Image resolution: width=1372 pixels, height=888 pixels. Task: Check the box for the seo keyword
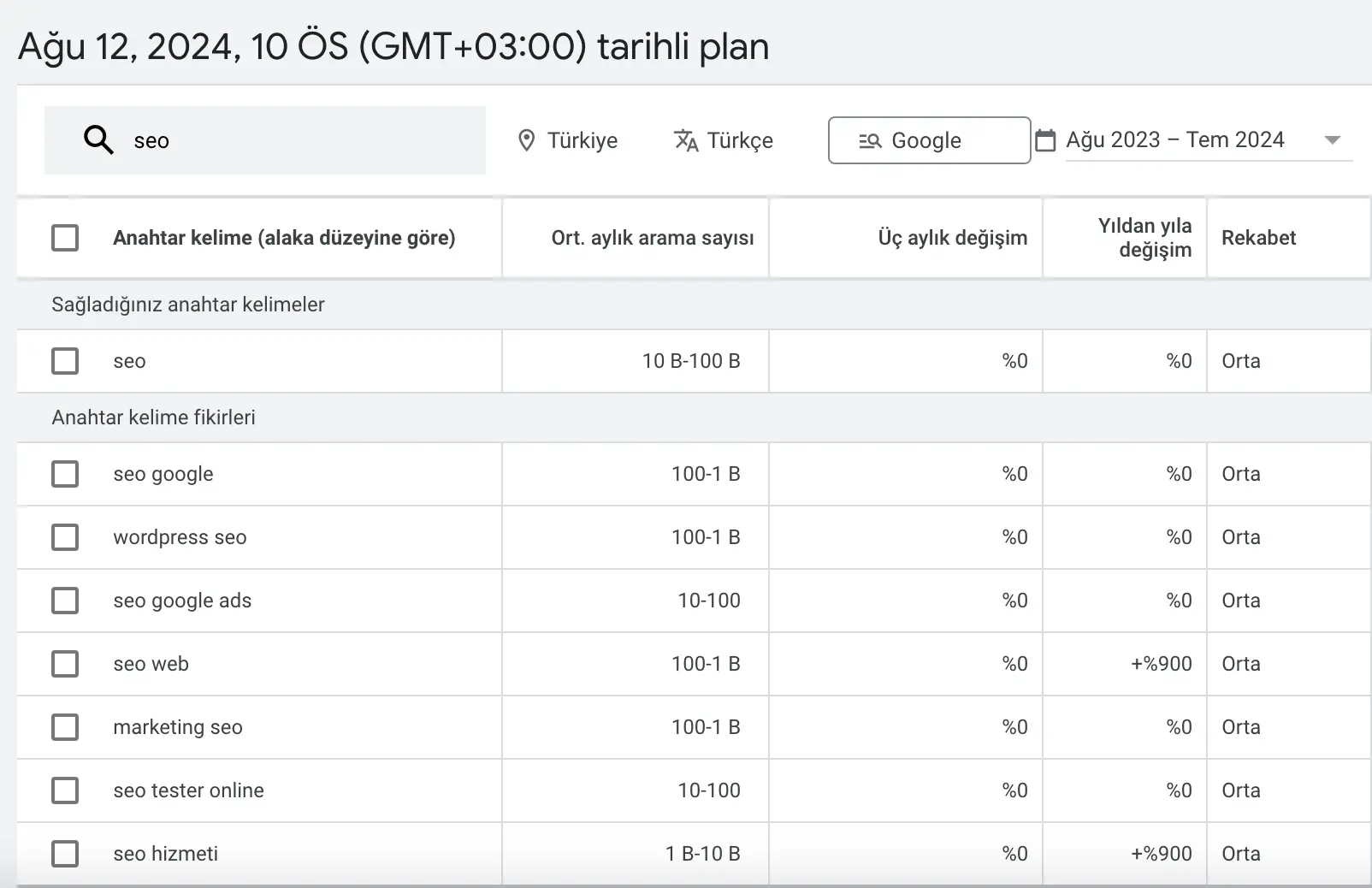click(x=65, y=361)
